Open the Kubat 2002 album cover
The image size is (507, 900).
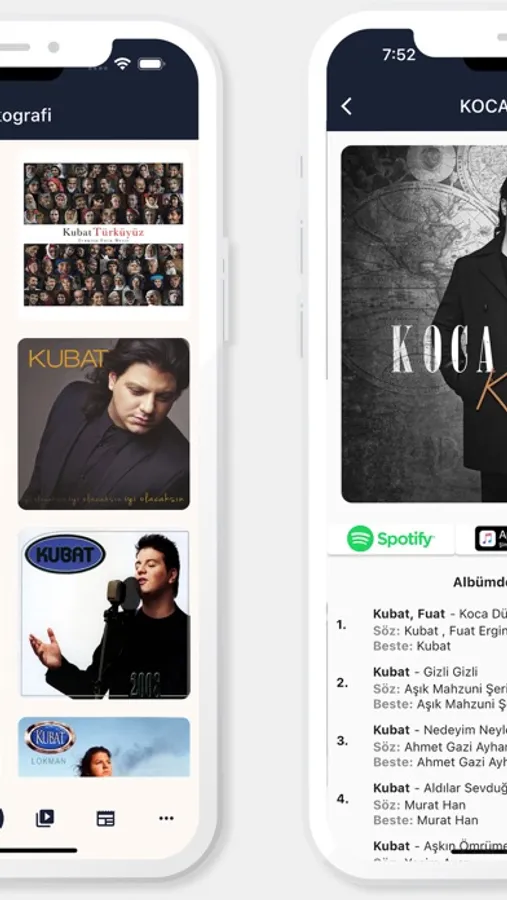[105, 614]
